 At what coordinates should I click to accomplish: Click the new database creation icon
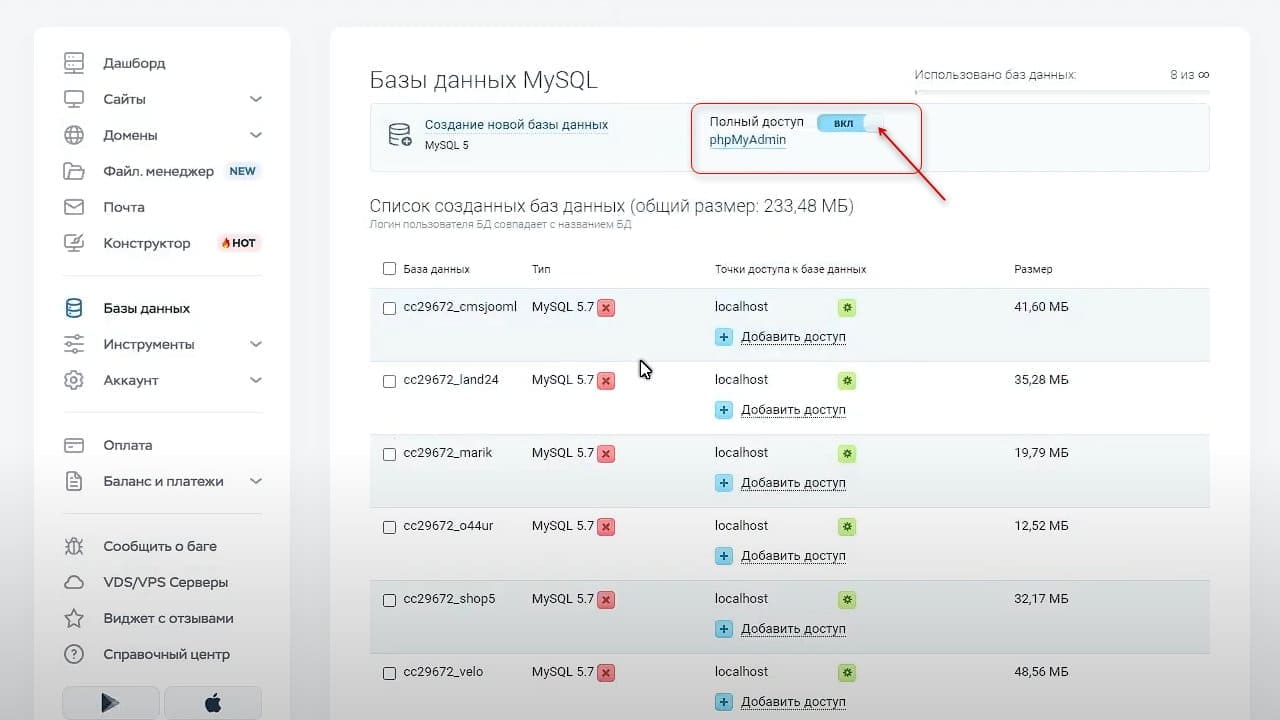pyautogui.click(x=400, y=135)
